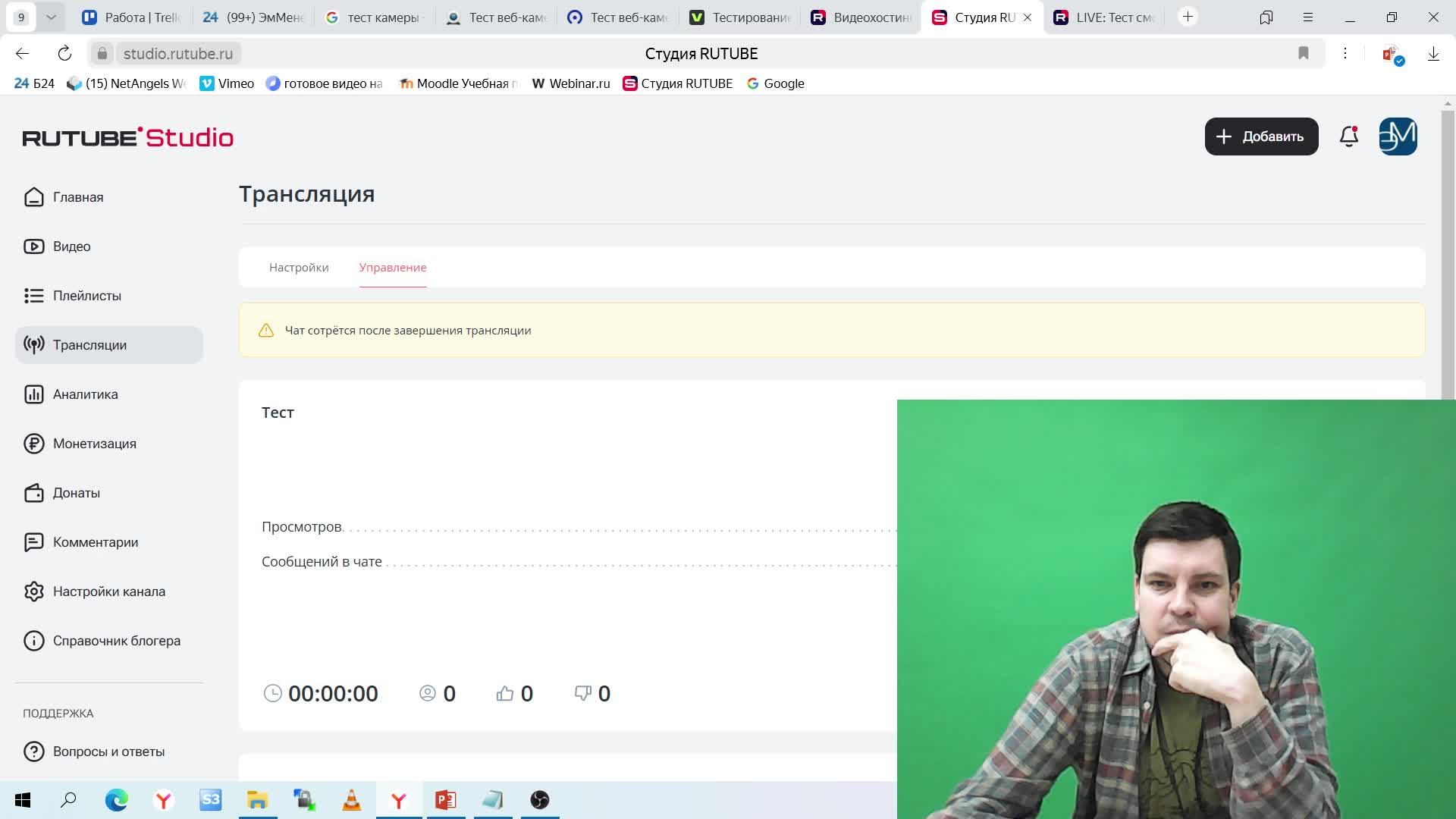Click the notifications bell icon
Image resolution: width=1456 pixels, height=819 pixels.
point(1349,136)
